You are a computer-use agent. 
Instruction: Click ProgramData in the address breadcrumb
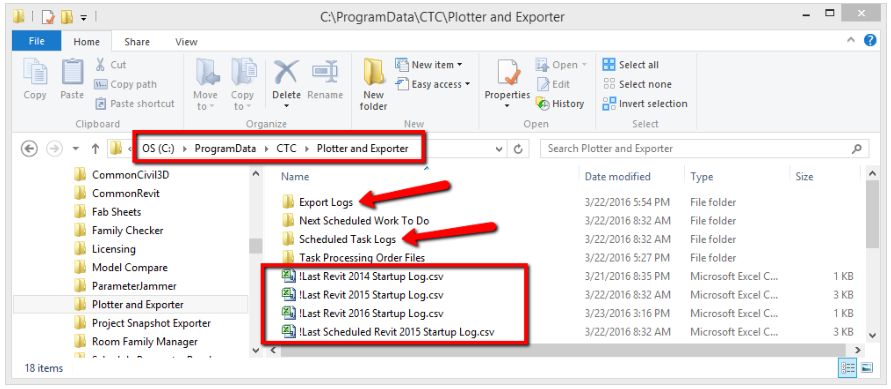tap(226, 149)
